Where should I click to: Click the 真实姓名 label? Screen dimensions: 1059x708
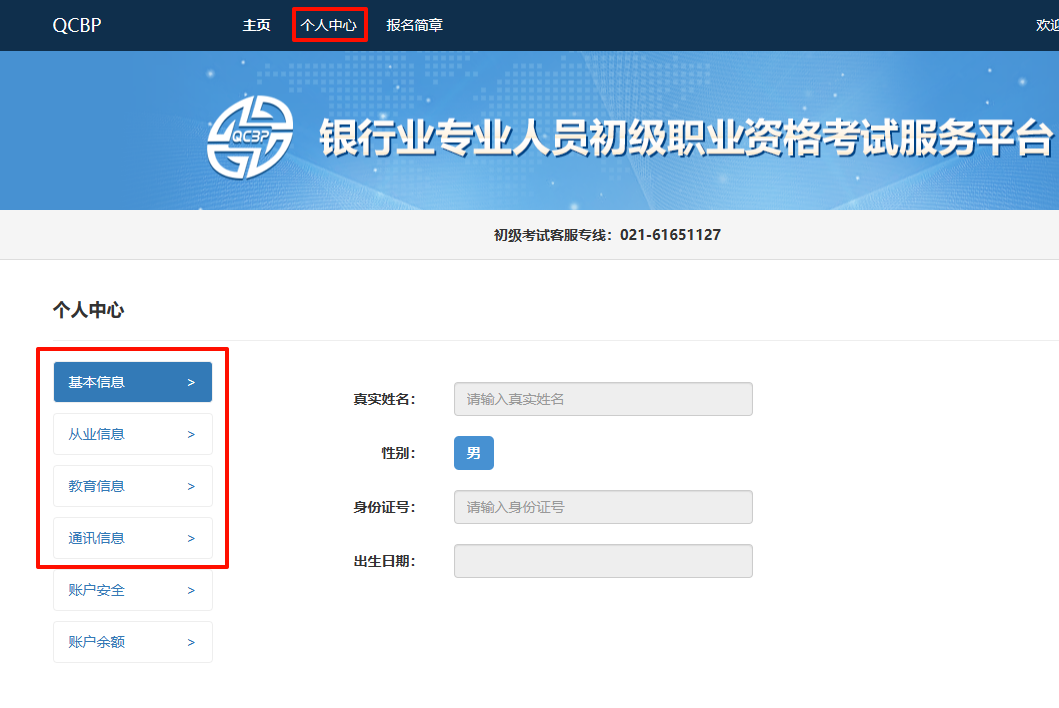(384, 399)
